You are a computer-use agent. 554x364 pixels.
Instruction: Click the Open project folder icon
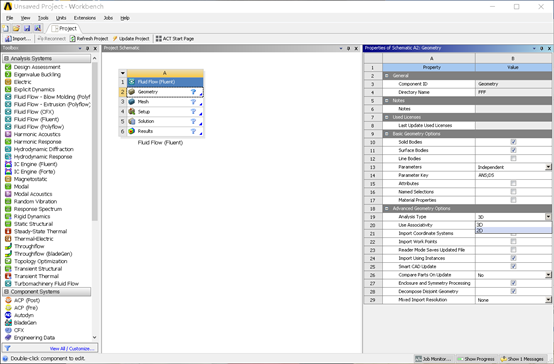16,28
